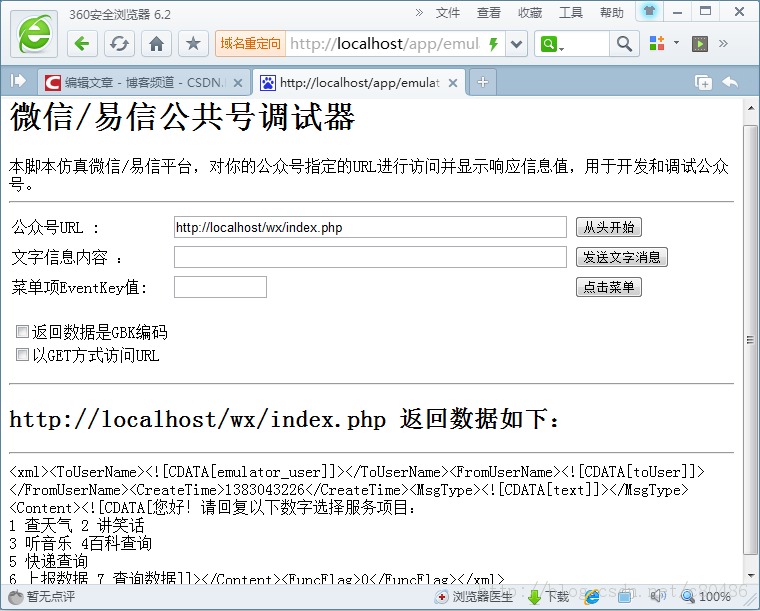Expand hidden menus chevron before 文件
The height and width of the screenshot is (611, 760).
tap(419, 13)
